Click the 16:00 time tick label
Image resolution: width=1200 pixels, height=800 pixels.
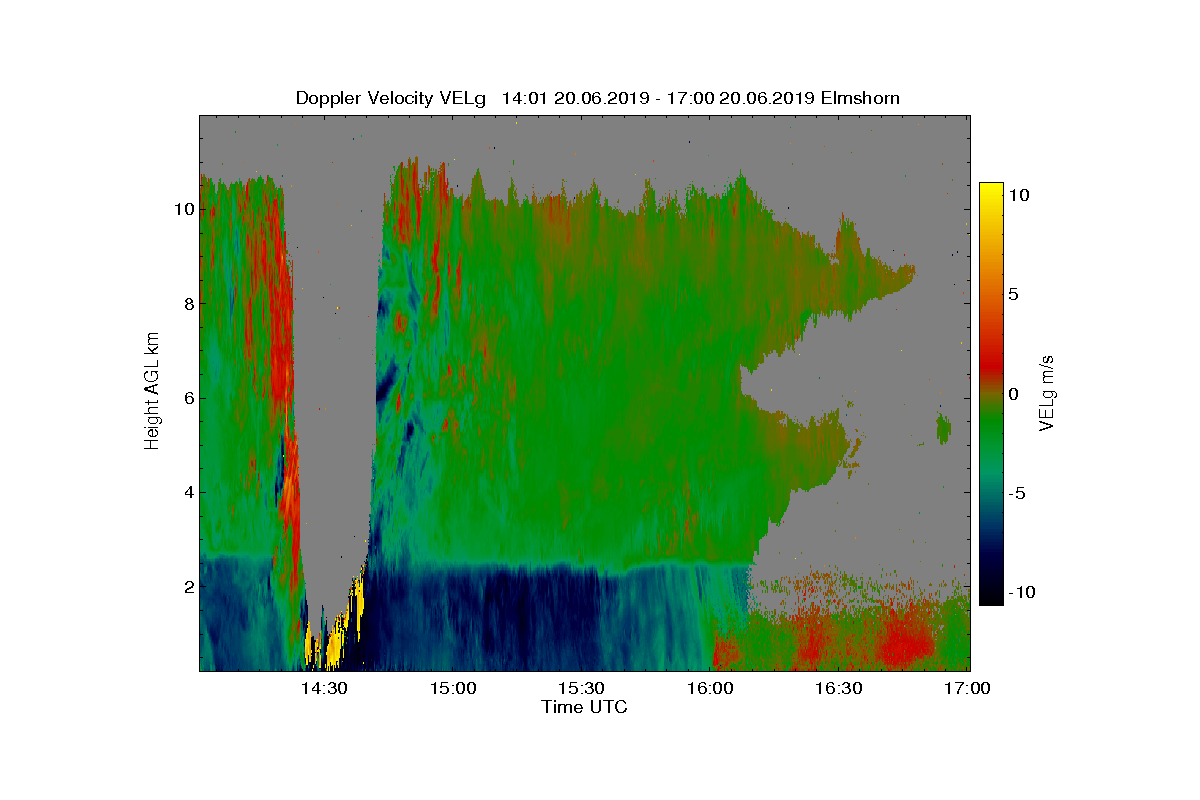pyautogui.click(x=710, y=689)
